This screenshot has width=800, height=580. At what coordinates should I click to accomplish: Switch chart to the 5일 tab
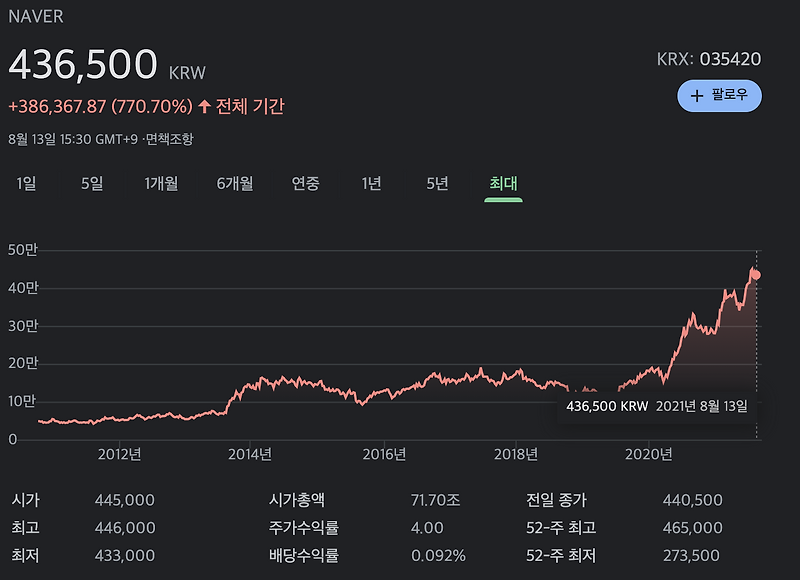[92, 183]
